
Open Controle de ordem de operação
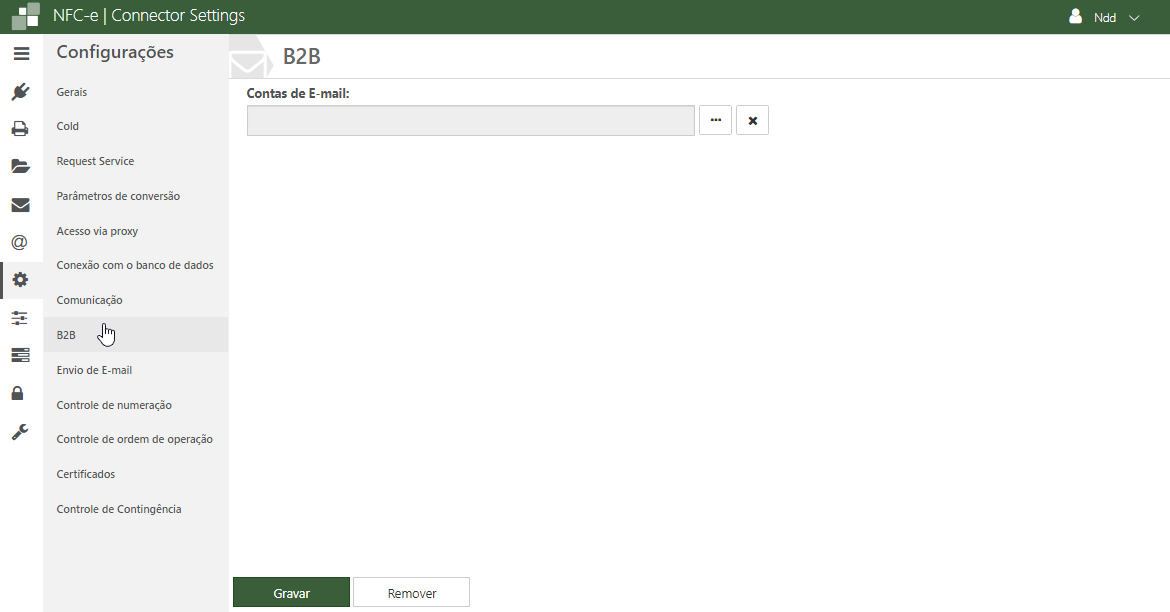(x=134, y=439)
